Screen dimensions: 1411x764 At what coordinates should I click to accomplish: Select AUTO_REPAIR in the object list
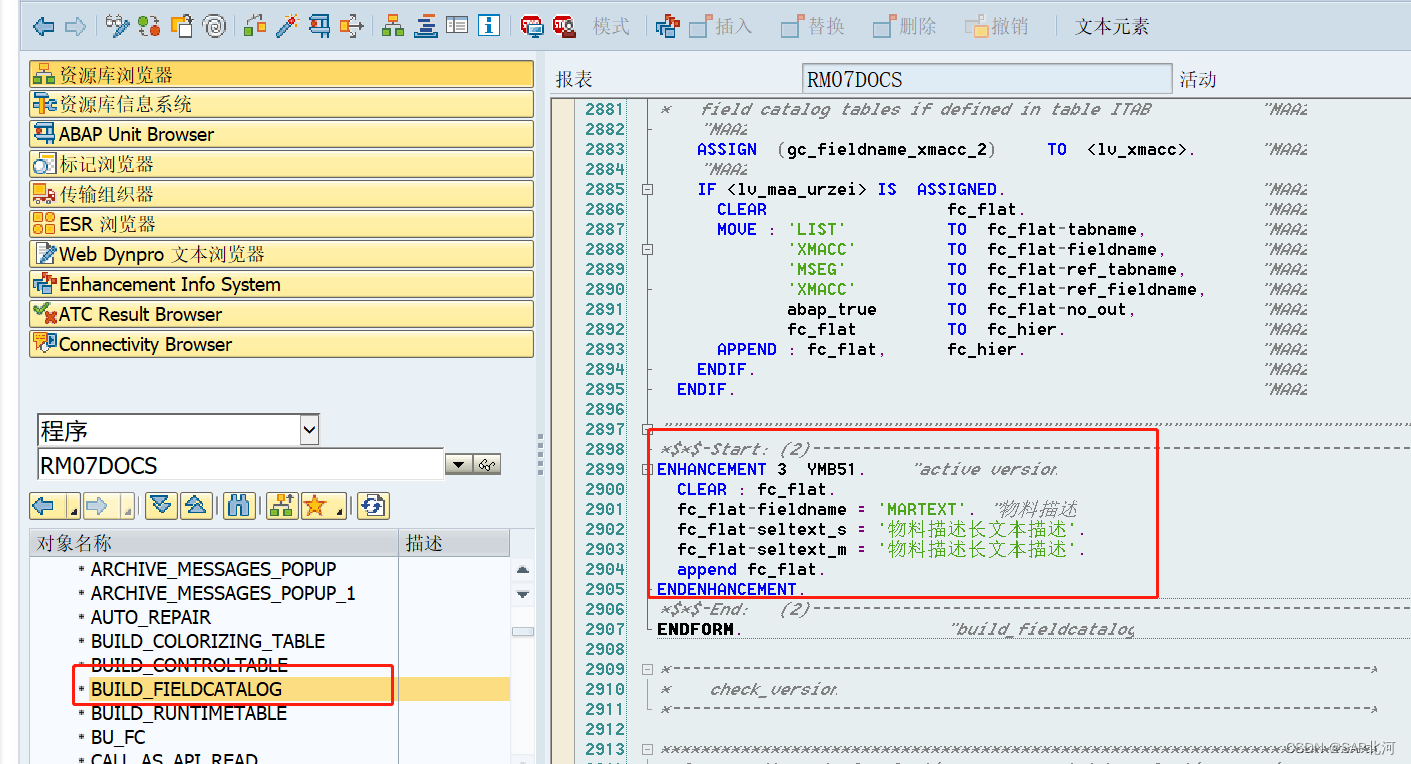pyautogui.click(x=151, y=617)
